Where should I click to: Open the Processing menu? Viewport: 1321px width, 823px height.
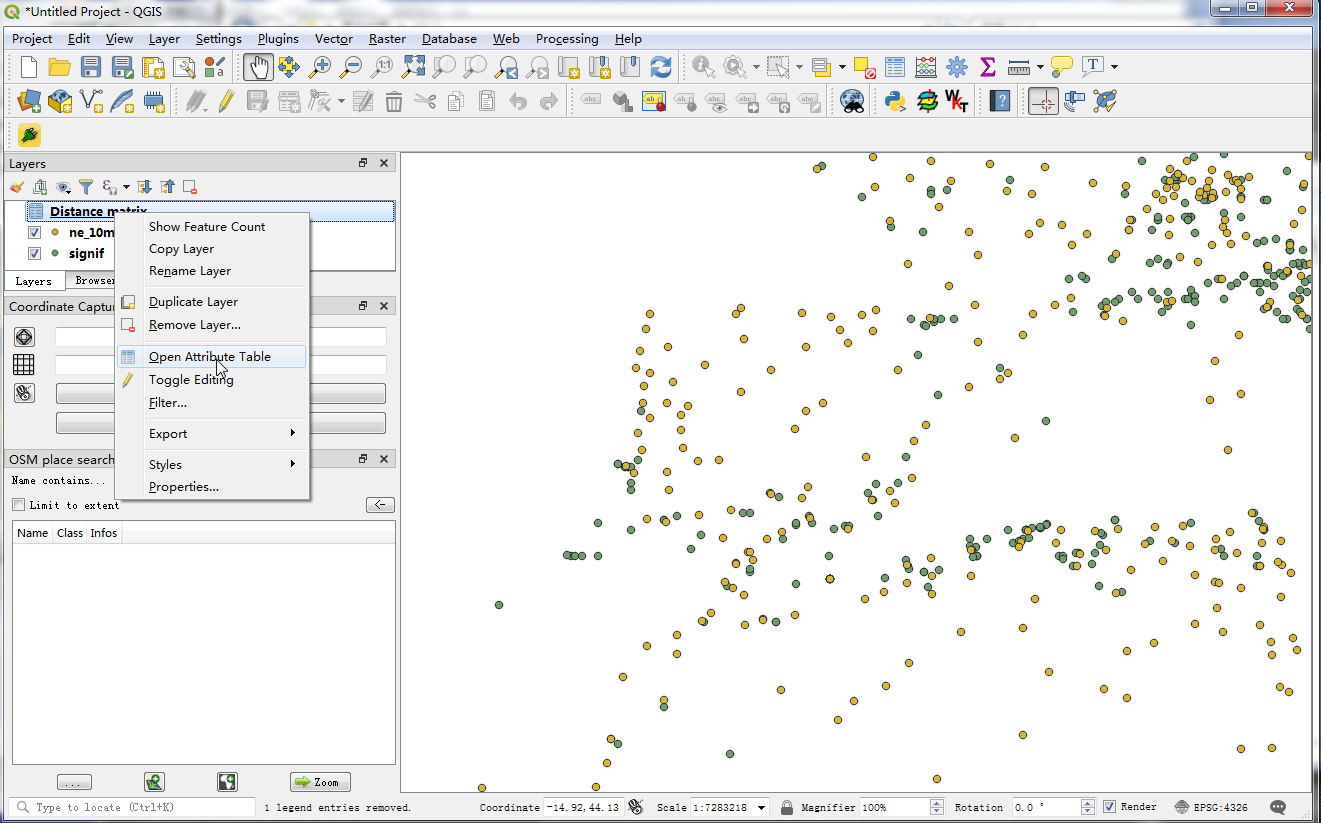click(x=567, y=39)
